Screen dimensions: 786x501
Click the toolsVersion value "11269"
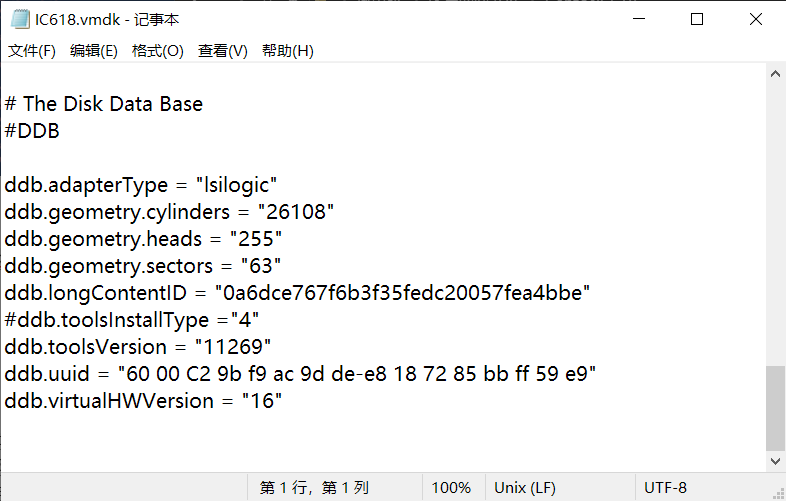coord(233,347)
